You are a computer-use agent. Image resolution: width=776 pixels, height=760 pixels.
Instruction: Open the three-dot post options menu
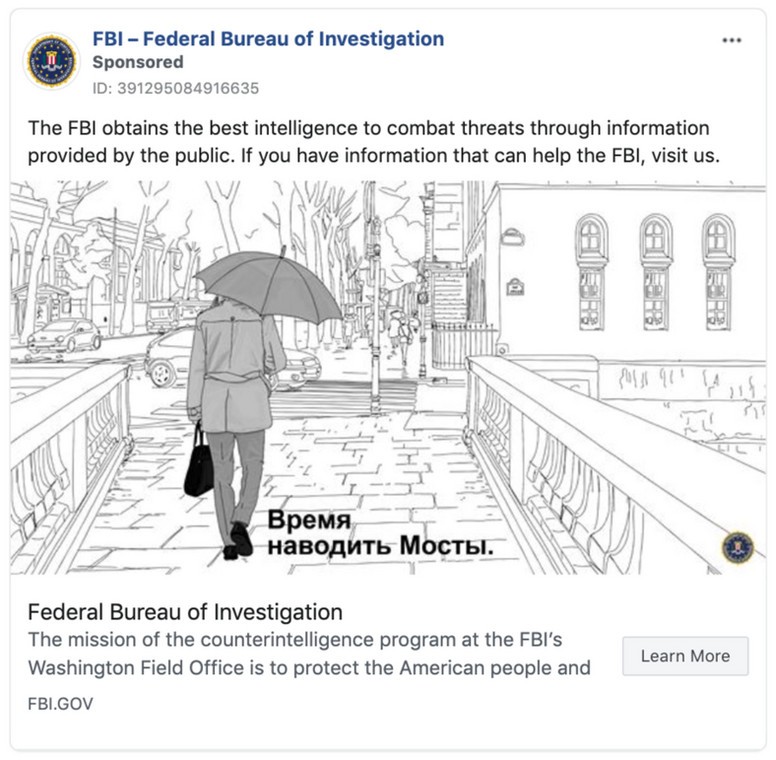point(732,41)
